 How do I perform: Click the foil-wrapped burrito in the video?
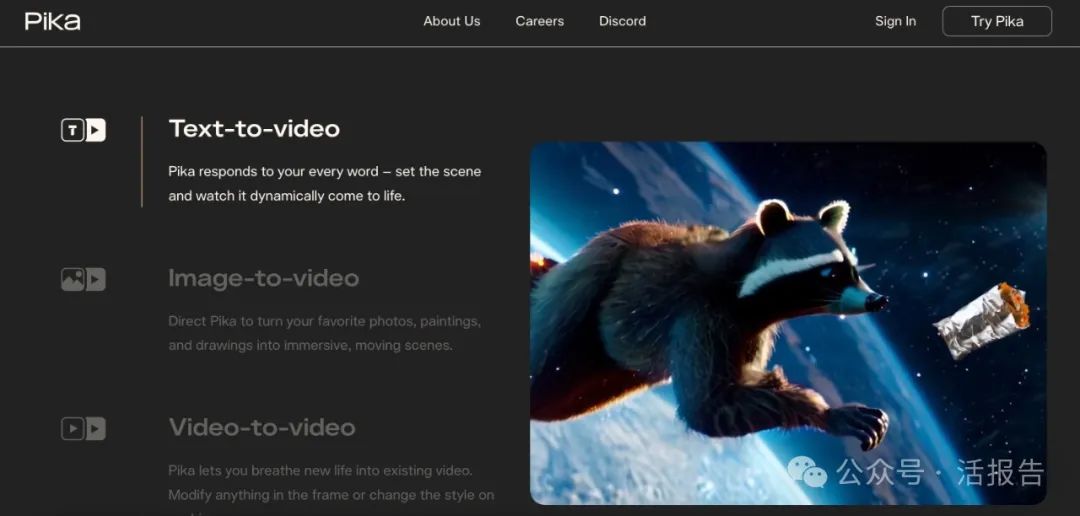pos(981,320)
